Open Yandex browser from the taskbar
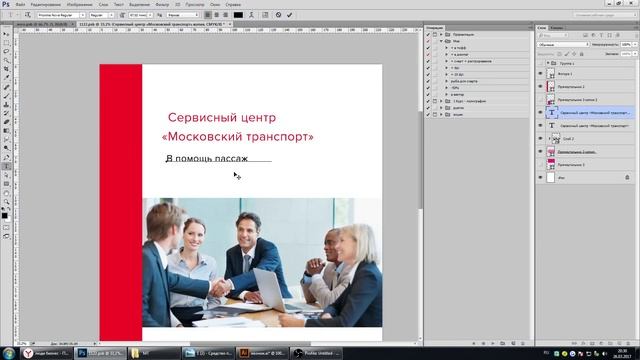The width and height of the screenshot is (640, 360). (47, 353)
